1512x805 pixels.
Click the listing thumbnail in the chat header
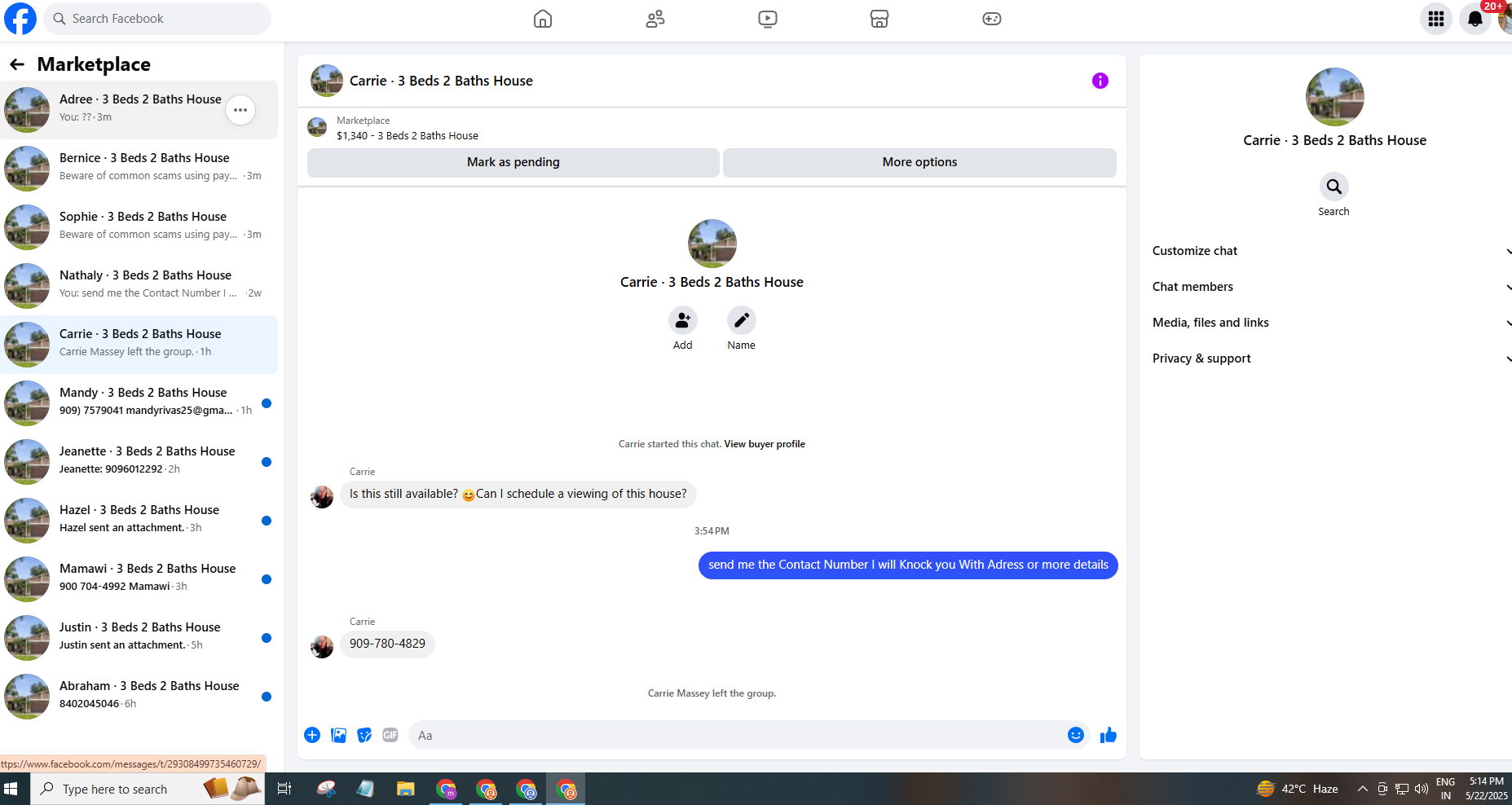317,127
